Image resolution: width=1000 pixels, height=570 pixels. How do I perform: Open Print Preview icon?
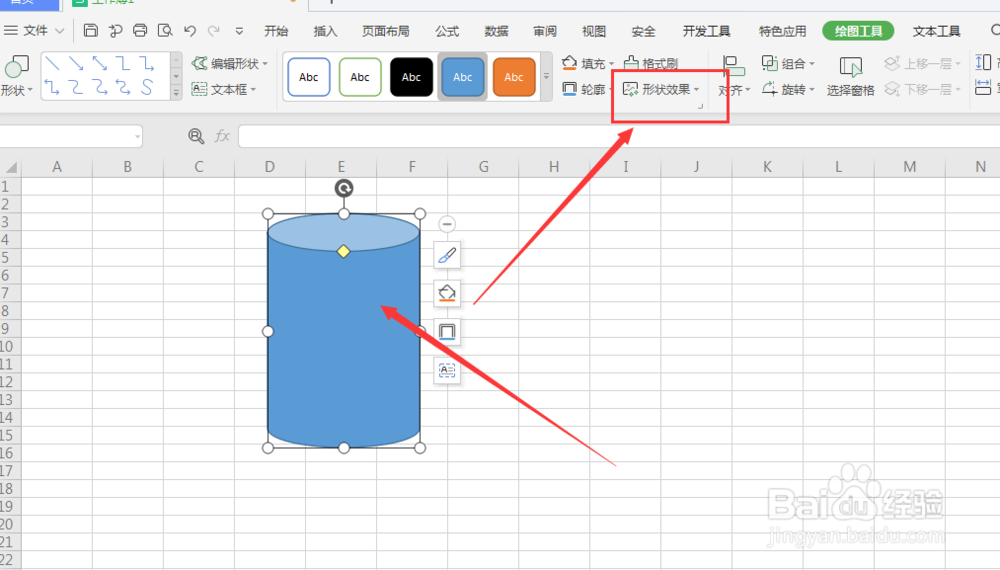click(x=165, y=30)
